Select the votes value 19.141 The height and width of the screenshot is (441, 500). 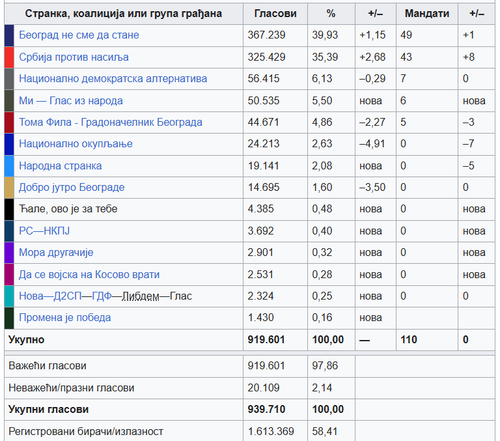pos(263,166)
